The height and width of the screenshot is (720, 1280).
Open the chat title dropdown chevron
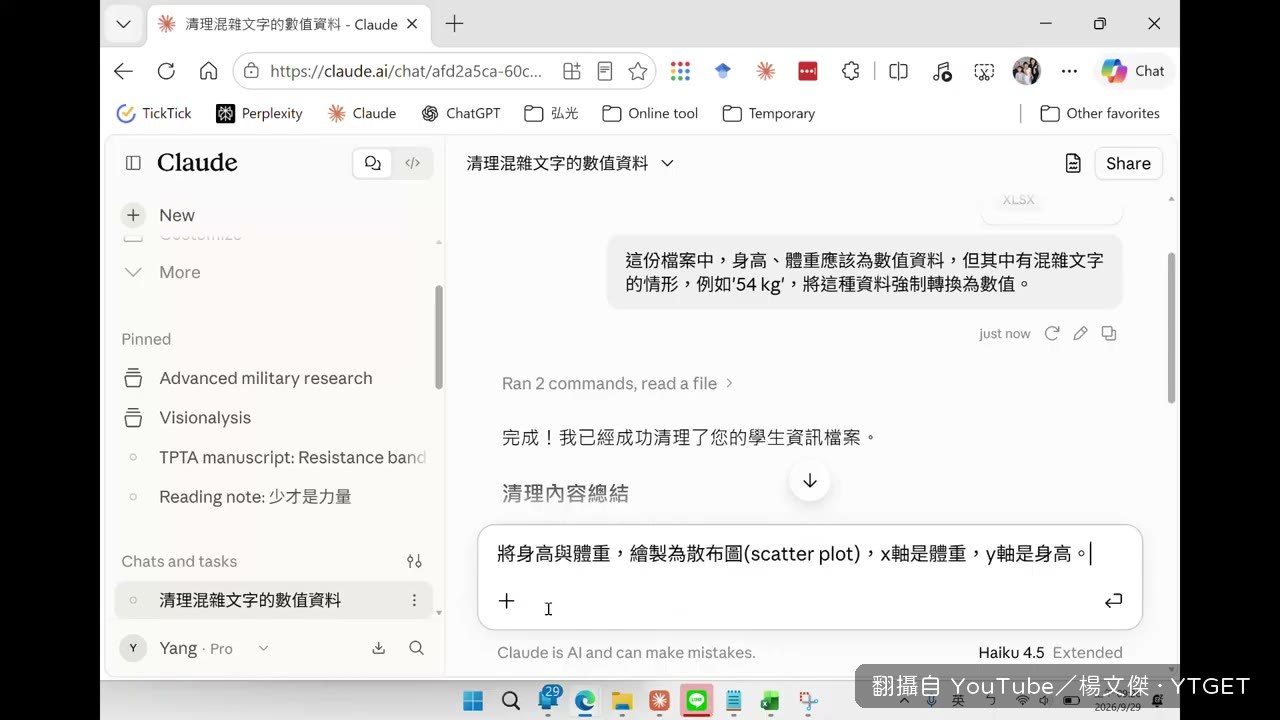pyautogui.click(x=667, y=163)
